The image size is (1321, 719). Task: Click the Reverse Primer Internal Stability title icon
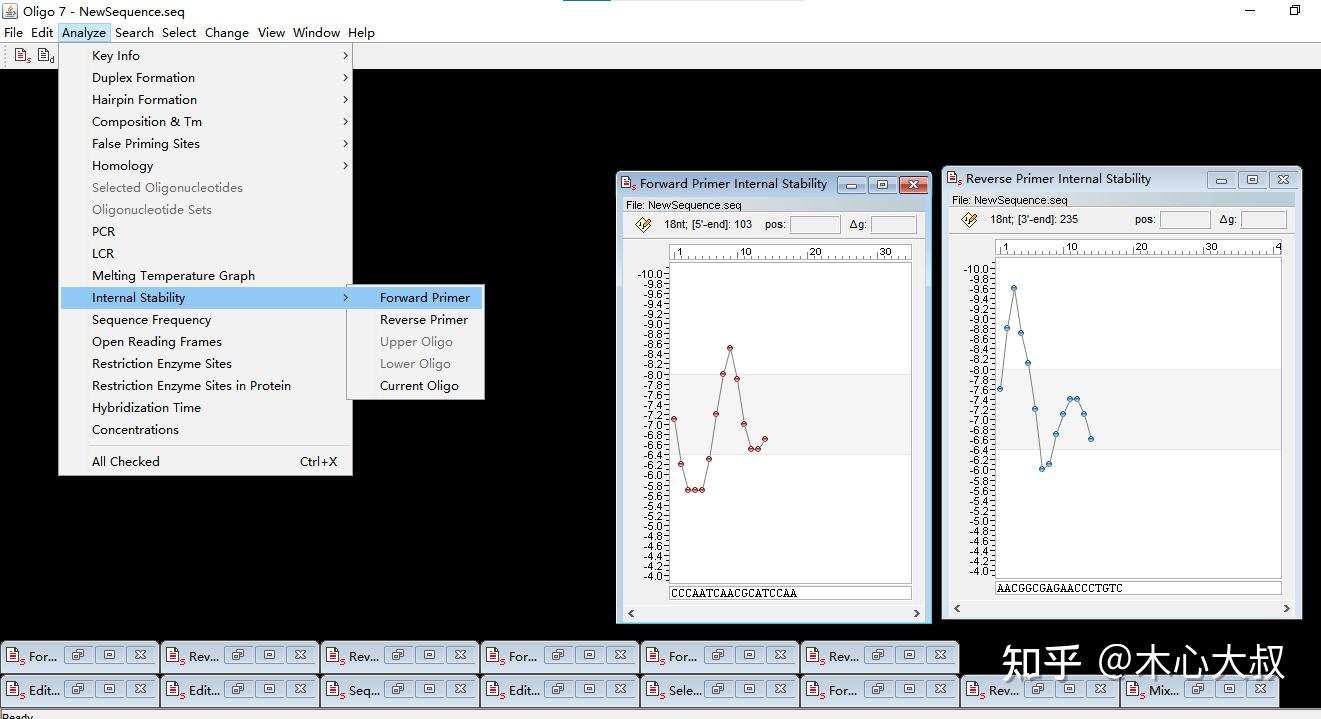coord(954,179)
